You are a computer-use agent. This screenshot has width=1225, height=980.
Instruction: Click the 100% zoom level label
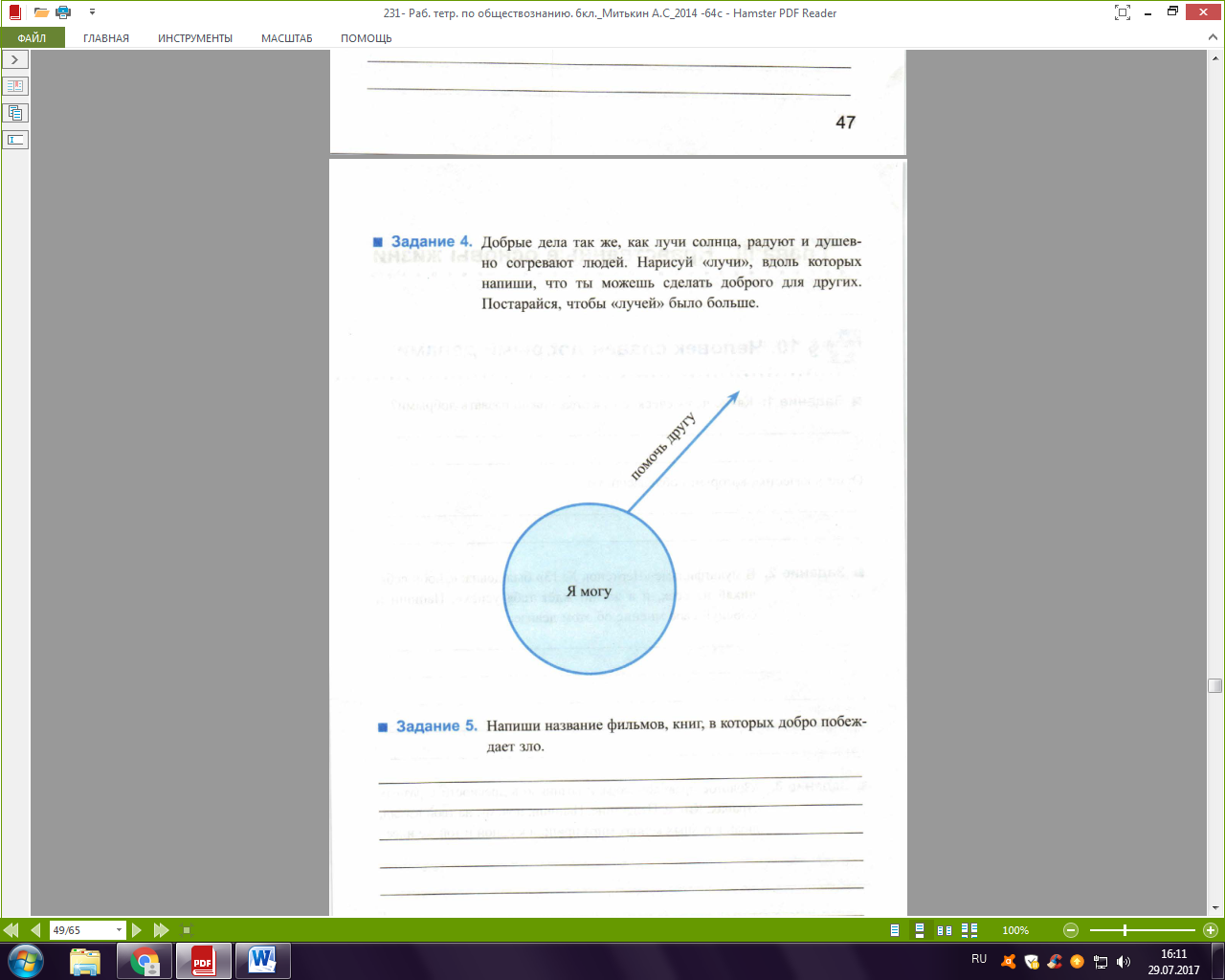(x=1015, y=930)
